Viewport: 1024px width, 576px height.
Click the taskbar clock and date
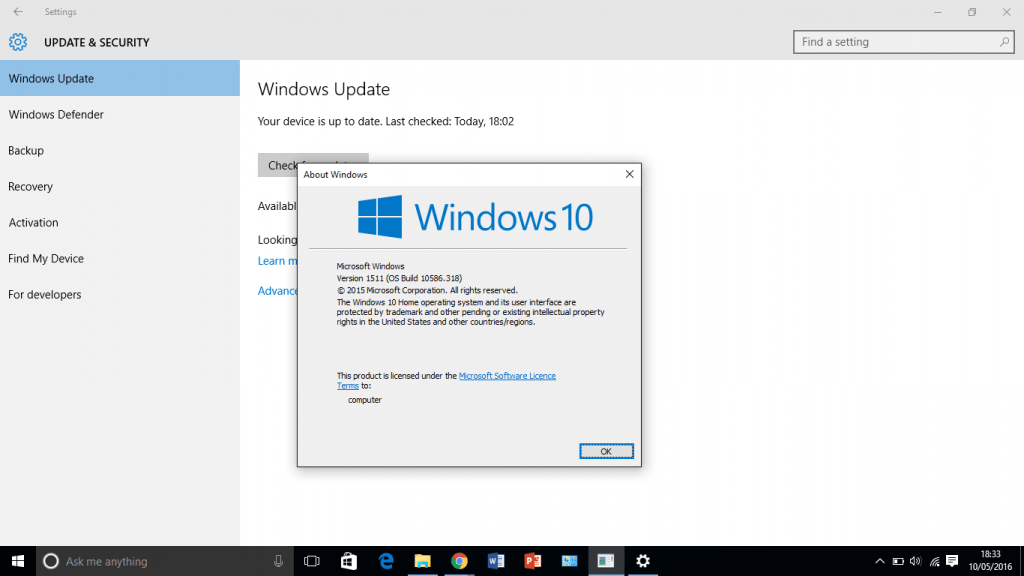coord(991,561)
